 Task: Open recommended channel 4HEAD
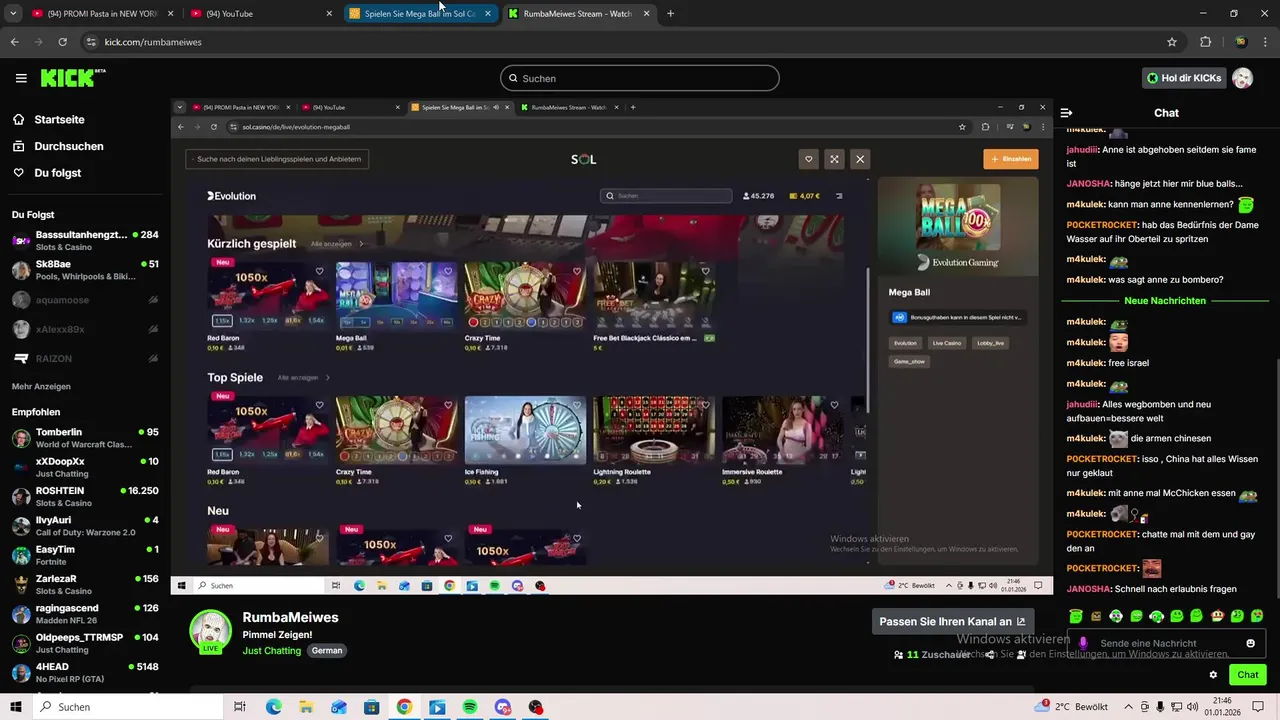(85, 672)
